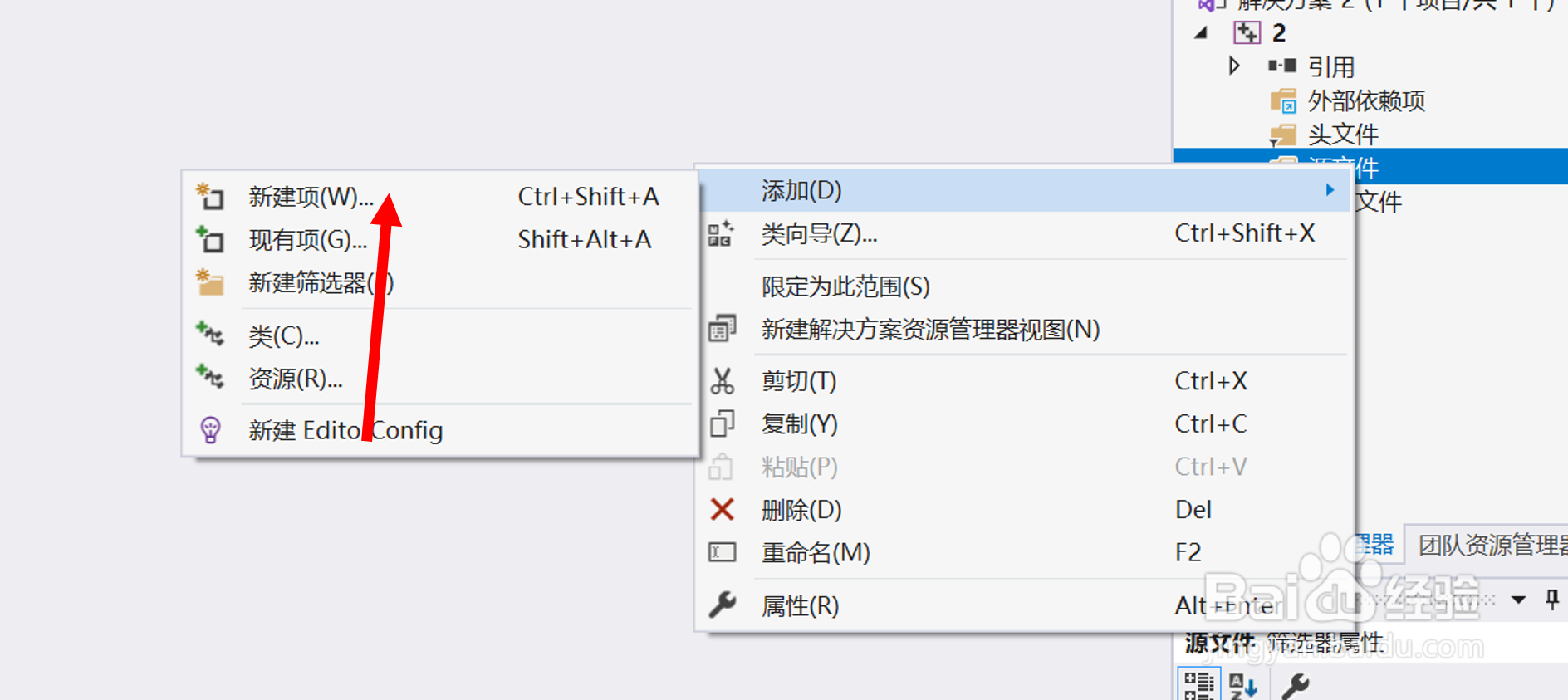Click the lightbulb icon beside 新建 EditorConfig

(210, 430)
